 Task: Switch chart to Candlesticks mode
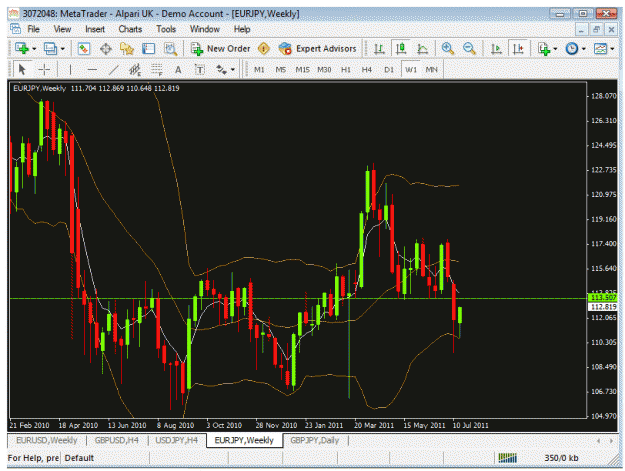click(401, 49)
